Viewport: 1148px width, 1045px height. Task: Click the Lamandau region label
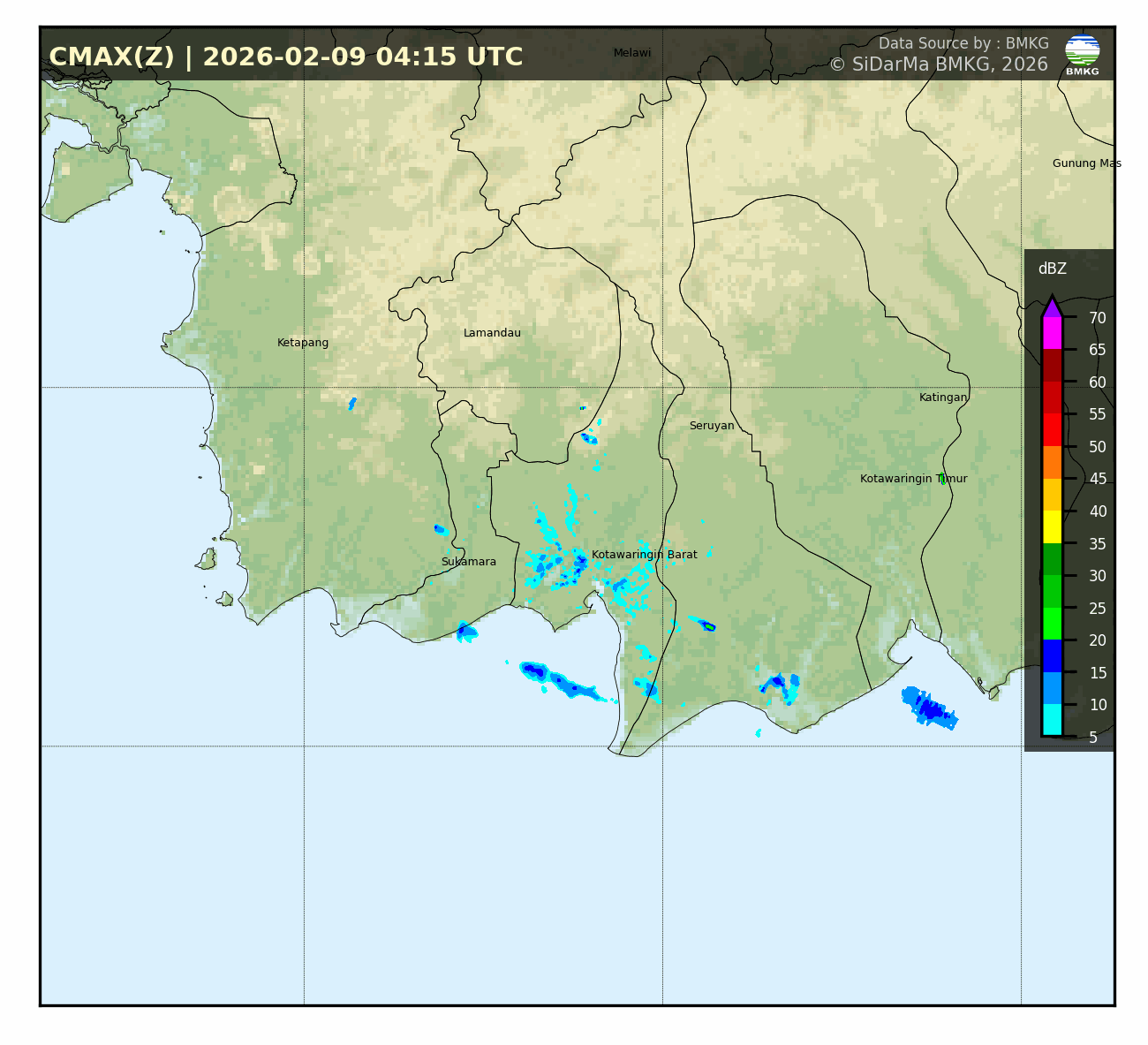[492, 333]
